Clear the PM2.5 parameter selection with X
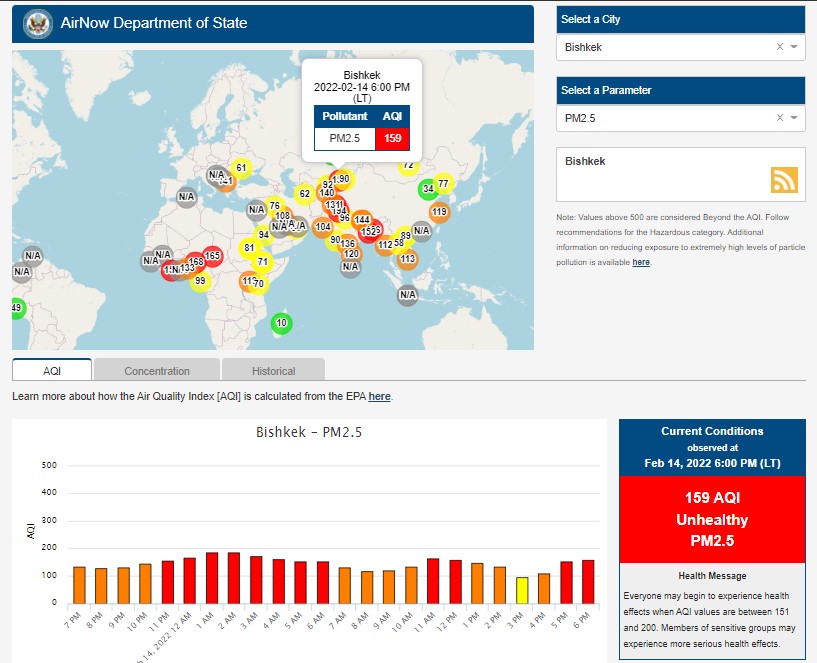 pyautogui.click(x=780, y=118)
